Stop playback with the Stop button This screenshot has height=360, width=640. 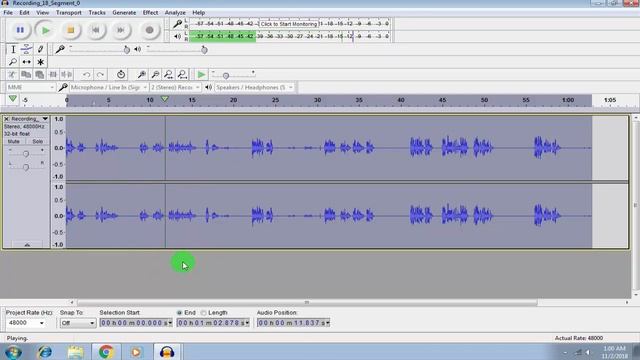[70, 30]
